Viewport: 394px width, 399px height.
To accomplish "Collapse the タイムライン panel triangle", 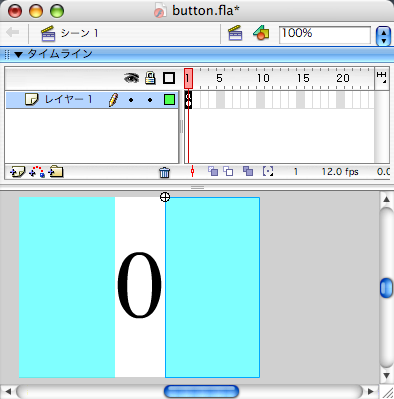I will pos(18,54).
